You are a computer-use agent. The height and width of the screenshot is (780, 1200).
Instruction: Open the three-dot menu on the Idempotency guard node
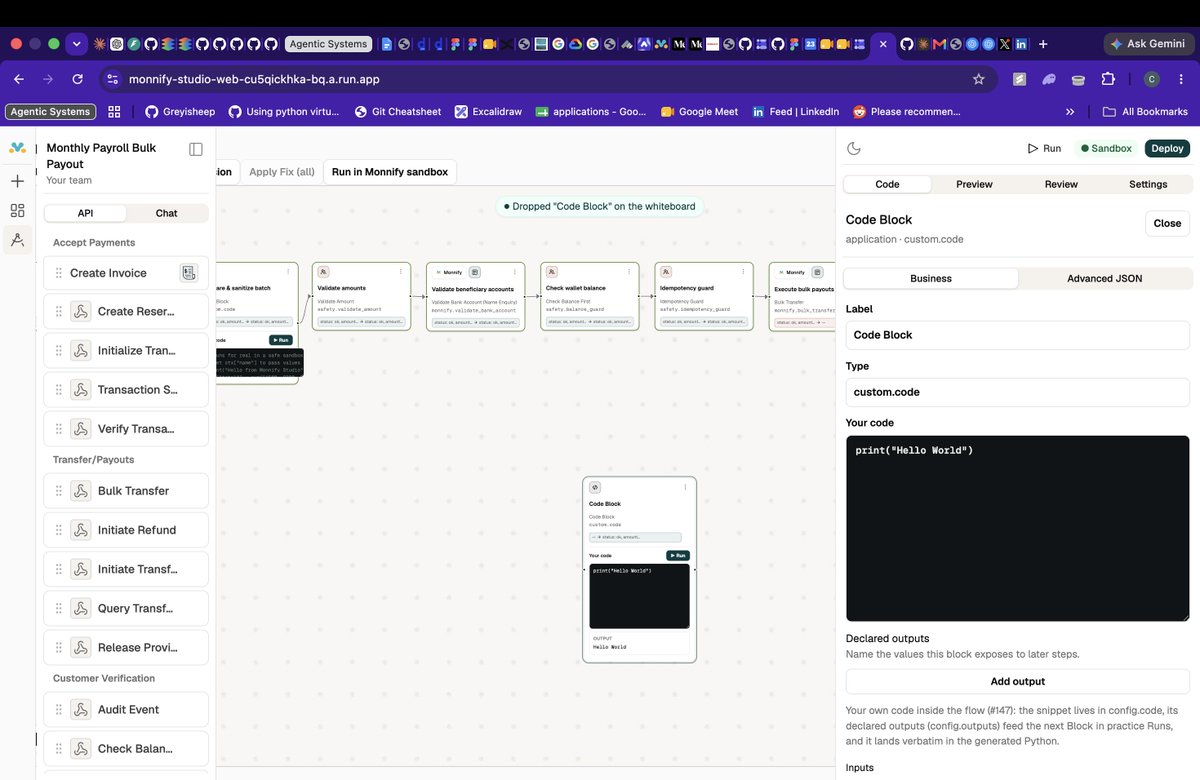[x=742, y=271]
